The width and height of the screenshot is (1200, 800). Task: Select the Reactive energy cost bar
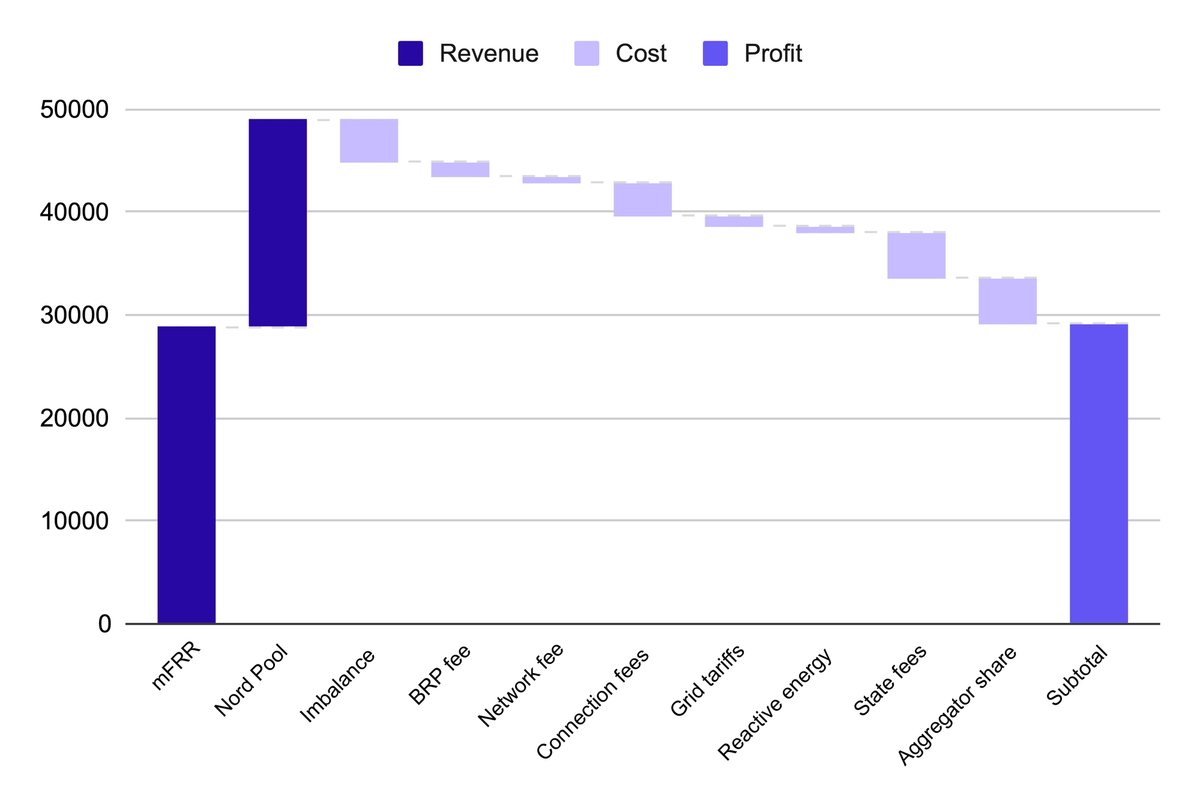(x=825, y=230)
